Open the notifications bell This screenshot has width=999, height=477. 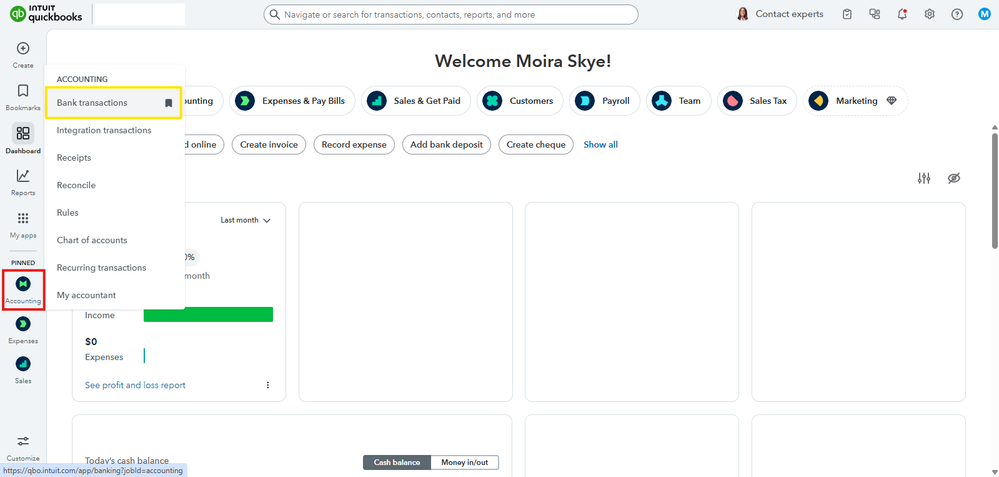(x=902, y=14)
